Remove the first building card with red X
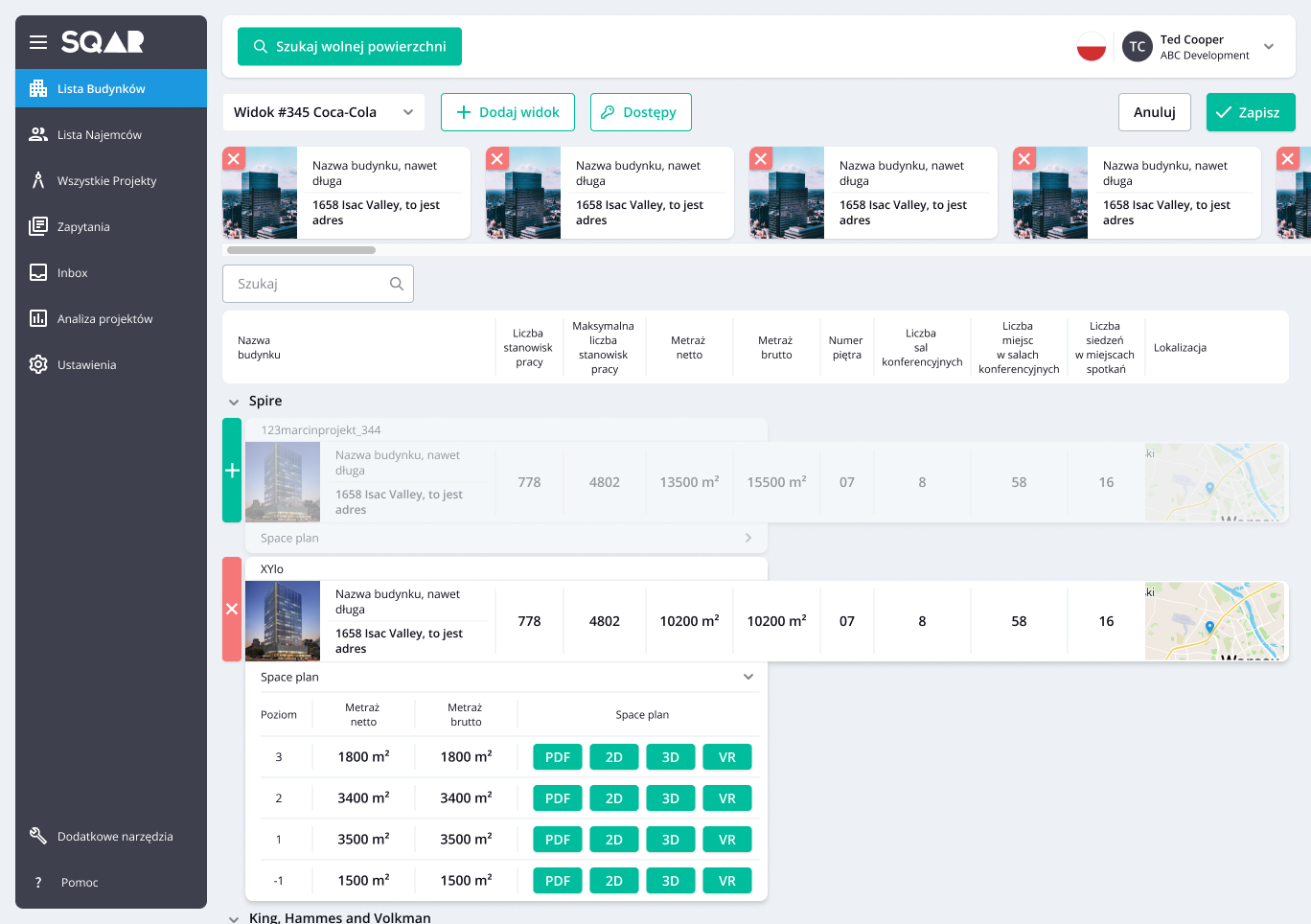Screen dimensions: 1311x924 pyautogui.click(x=234, y=159)
